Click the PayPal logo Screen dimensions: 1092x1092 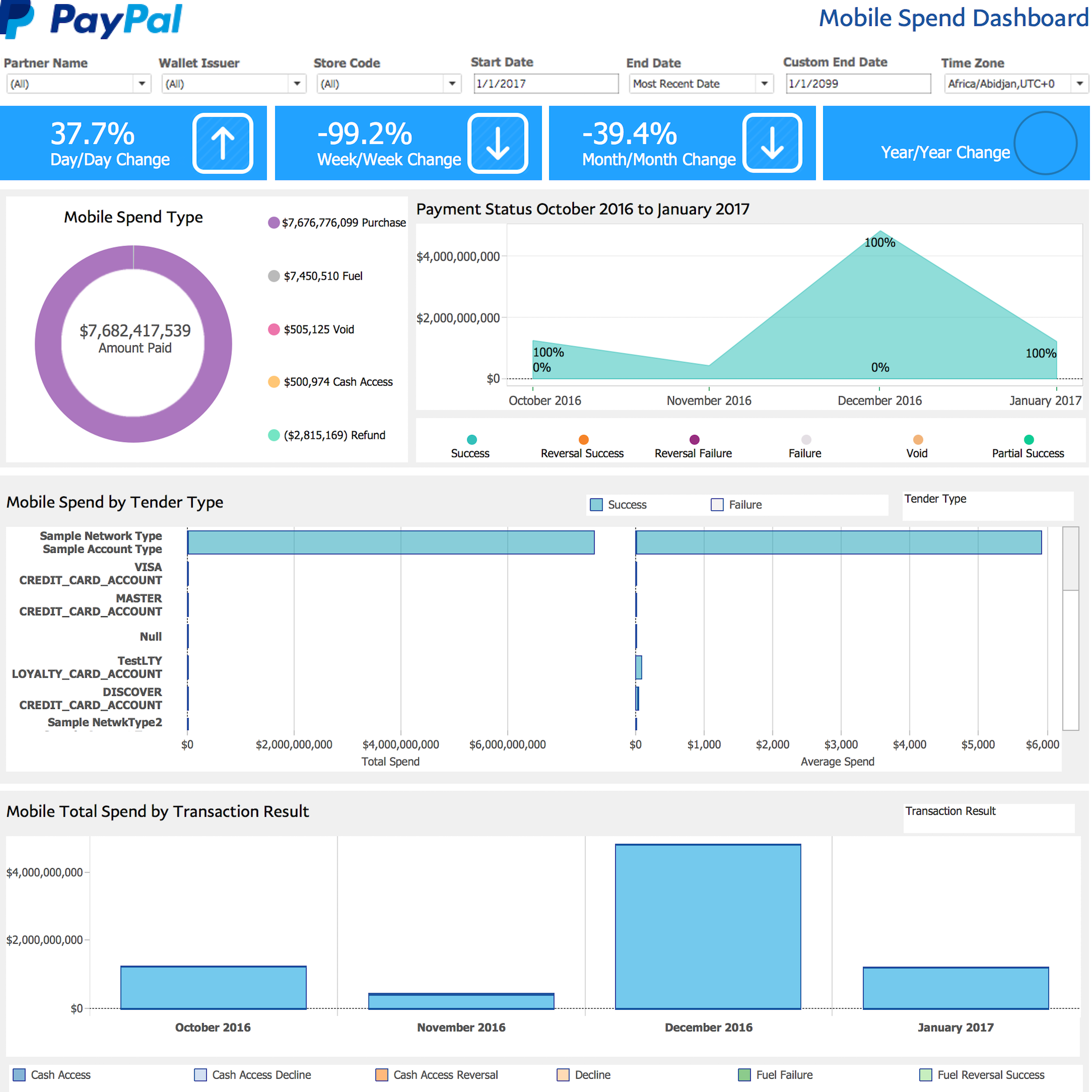(92, 20)
